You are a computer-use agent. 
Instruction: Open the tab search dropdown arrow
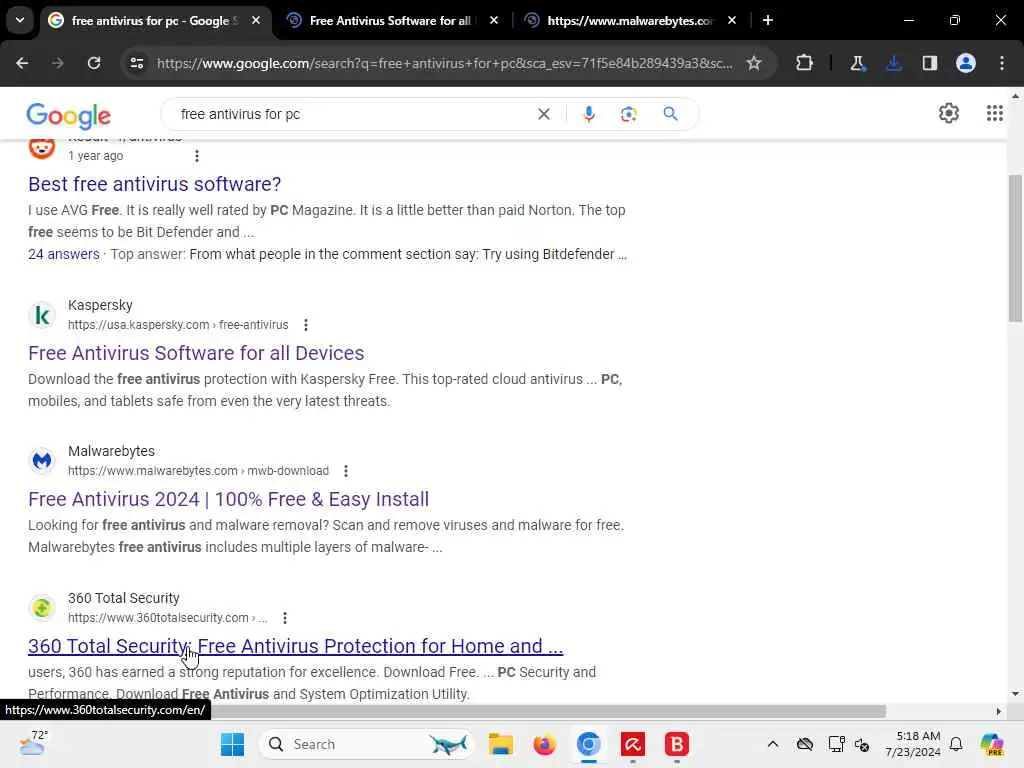click(x=20, y=20)
